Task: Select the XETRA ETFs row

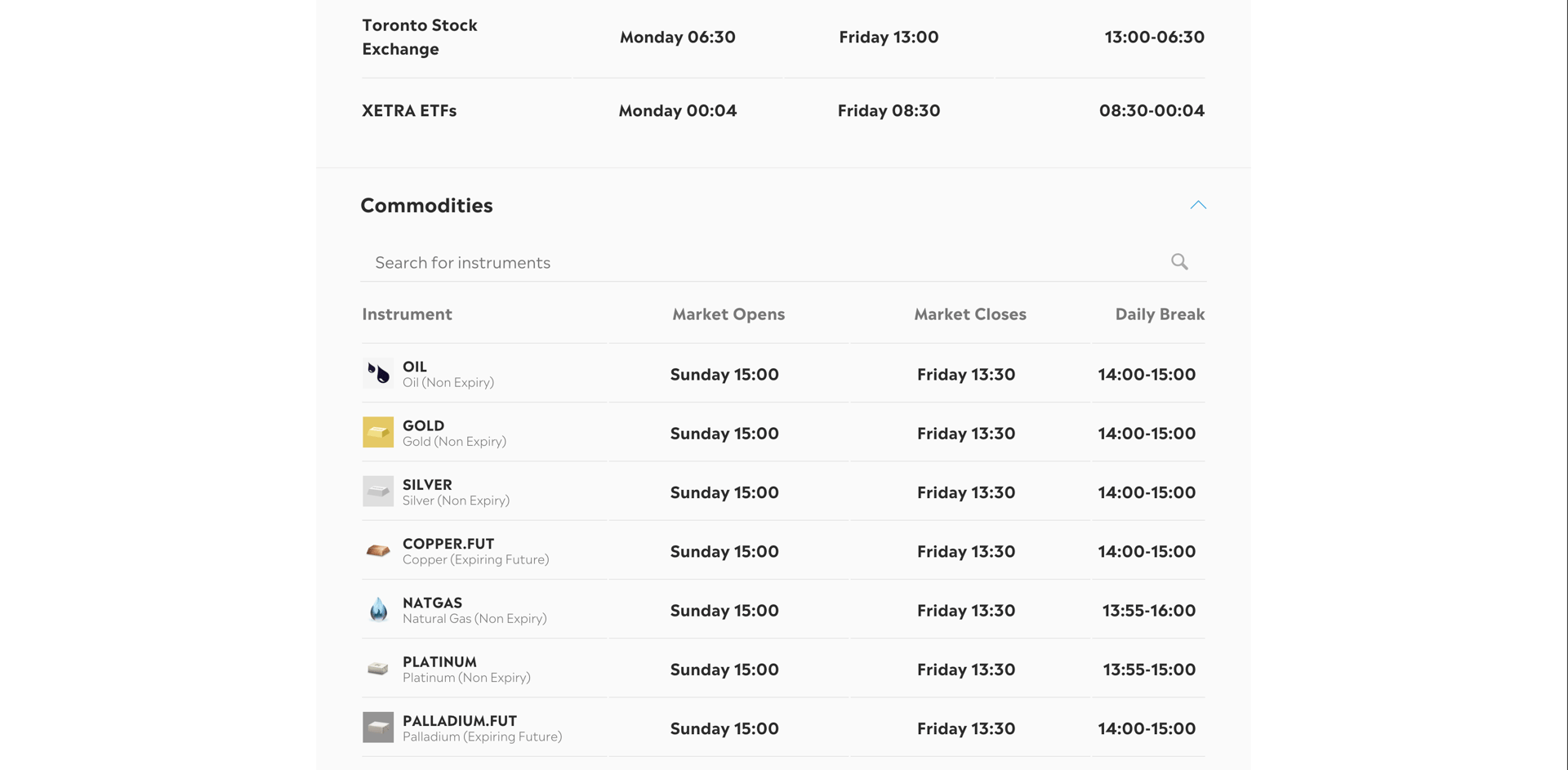Action: 783,110
